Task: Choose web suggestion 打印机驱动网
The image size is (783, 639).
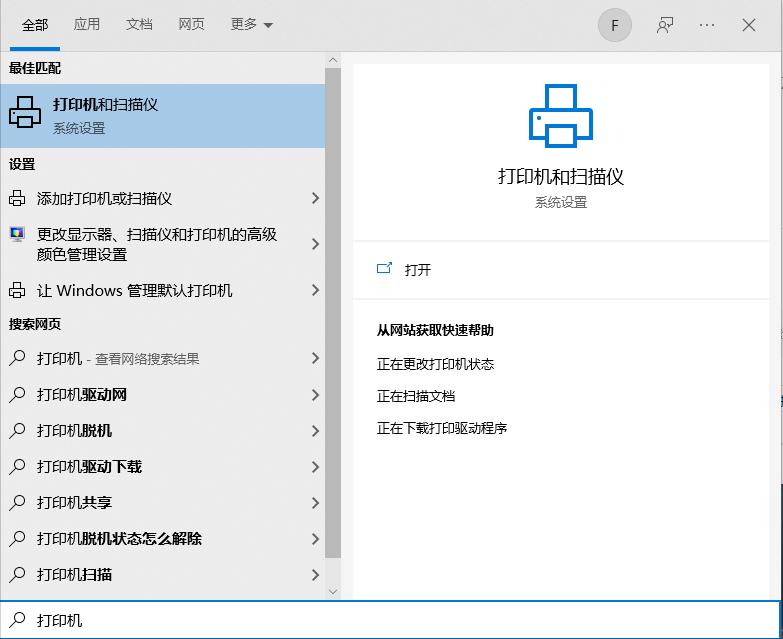Action: pyautogui.click(x=81, y=395)
